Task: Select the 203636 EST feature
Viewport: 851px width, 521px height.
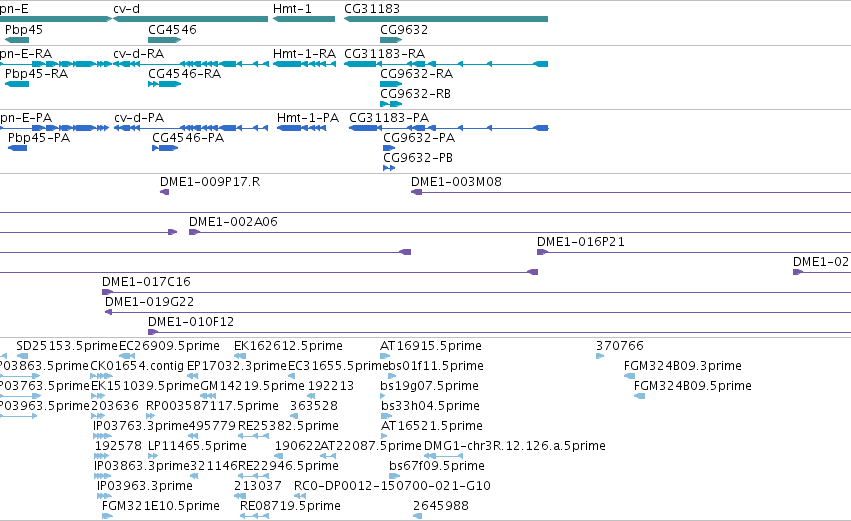Action: click(x=98, y=416)
